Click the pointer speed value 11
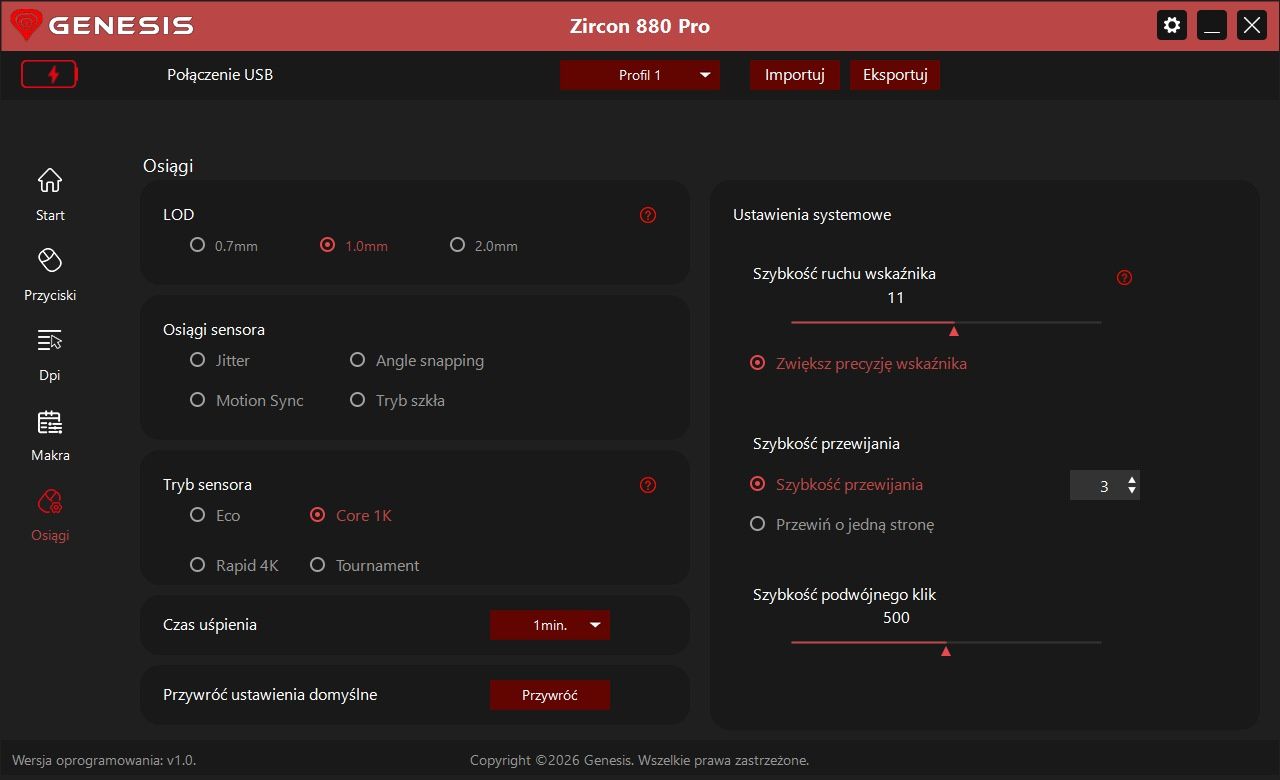The height and width of the screenshot is (780, 1280). [x=896, y=298]
